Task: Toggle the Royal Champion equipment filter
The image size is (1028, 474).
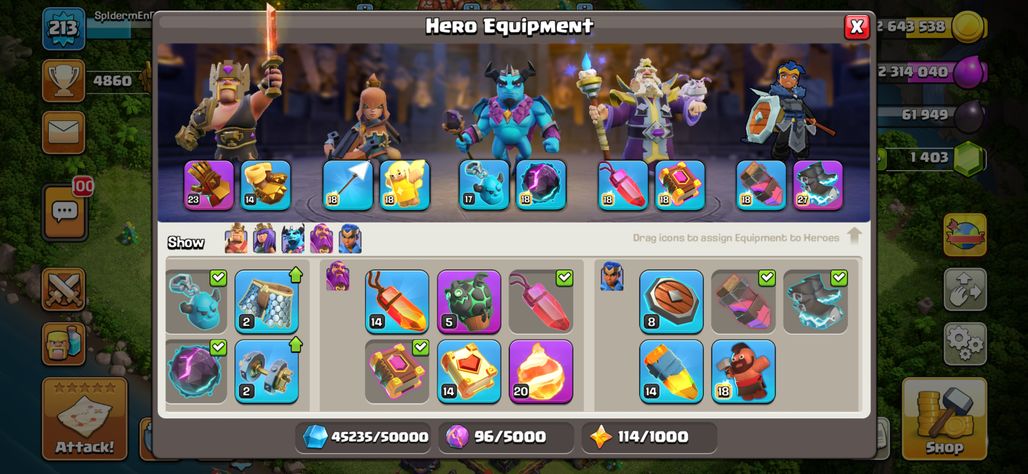Action: (350, 239)
